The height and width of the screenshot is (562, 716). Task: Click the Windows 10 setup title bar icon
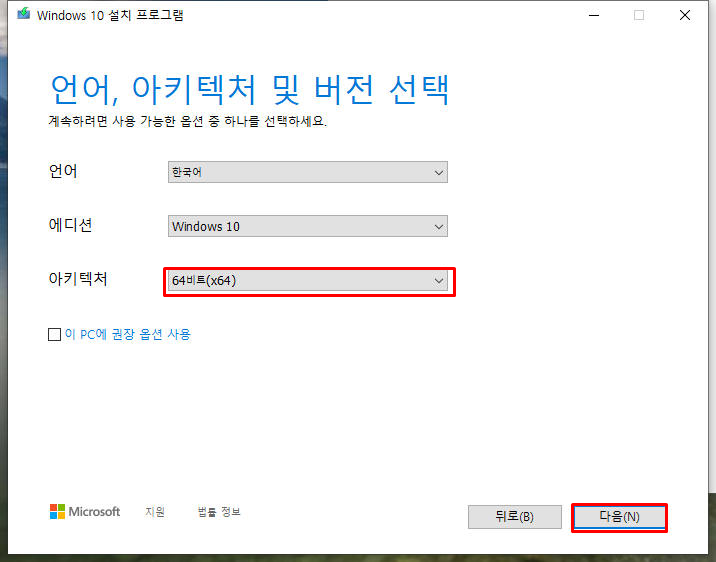tap(23, 14)
